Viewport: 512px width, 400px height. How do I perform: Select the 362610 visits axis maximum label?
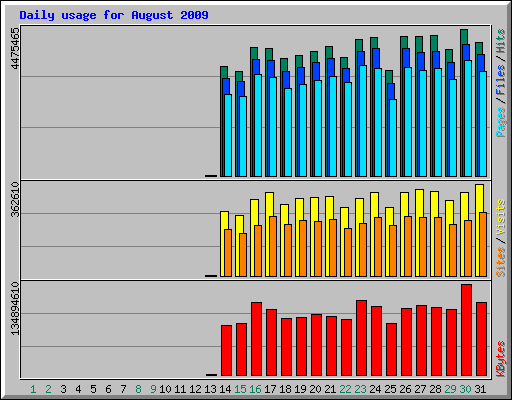(15, 199)
